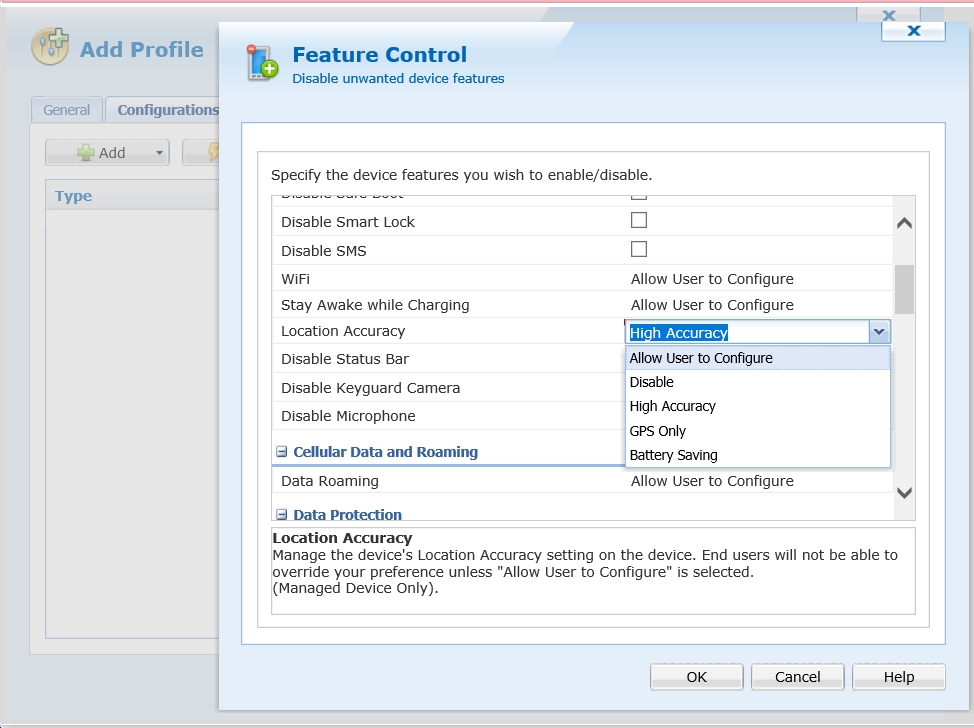The width and height of the screenshot is (974, 728).
Task: Open the Add button dropdown arrow
Action: (x=159, y=153)
